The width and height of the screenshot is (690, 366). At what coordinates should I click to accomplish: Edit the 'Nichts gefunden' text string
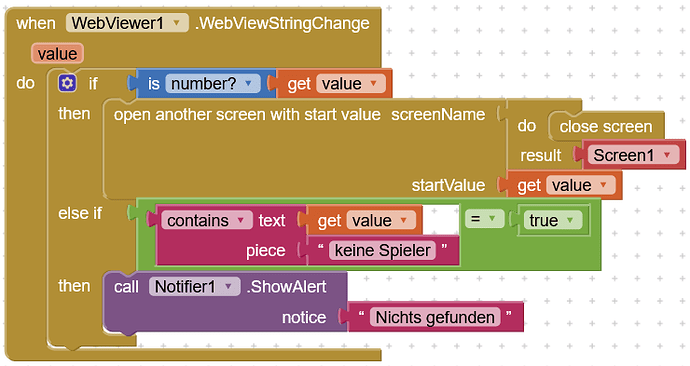[x=435, y=317]
